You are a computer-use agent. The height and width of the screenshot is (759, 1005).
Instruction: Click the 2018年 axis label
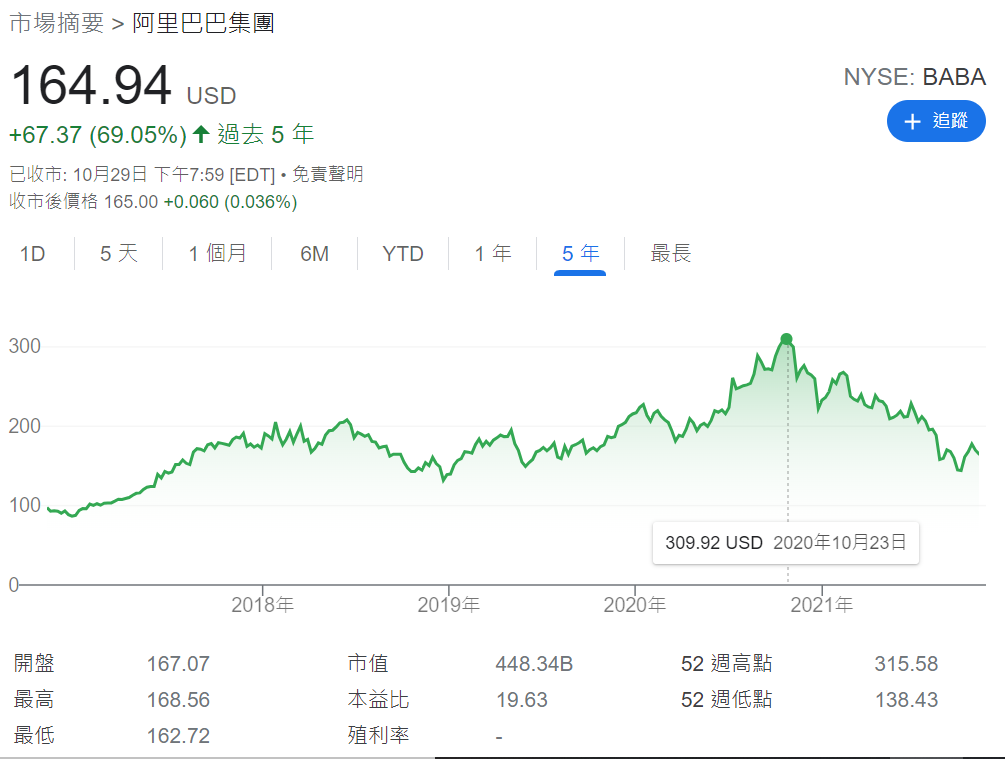262,605
